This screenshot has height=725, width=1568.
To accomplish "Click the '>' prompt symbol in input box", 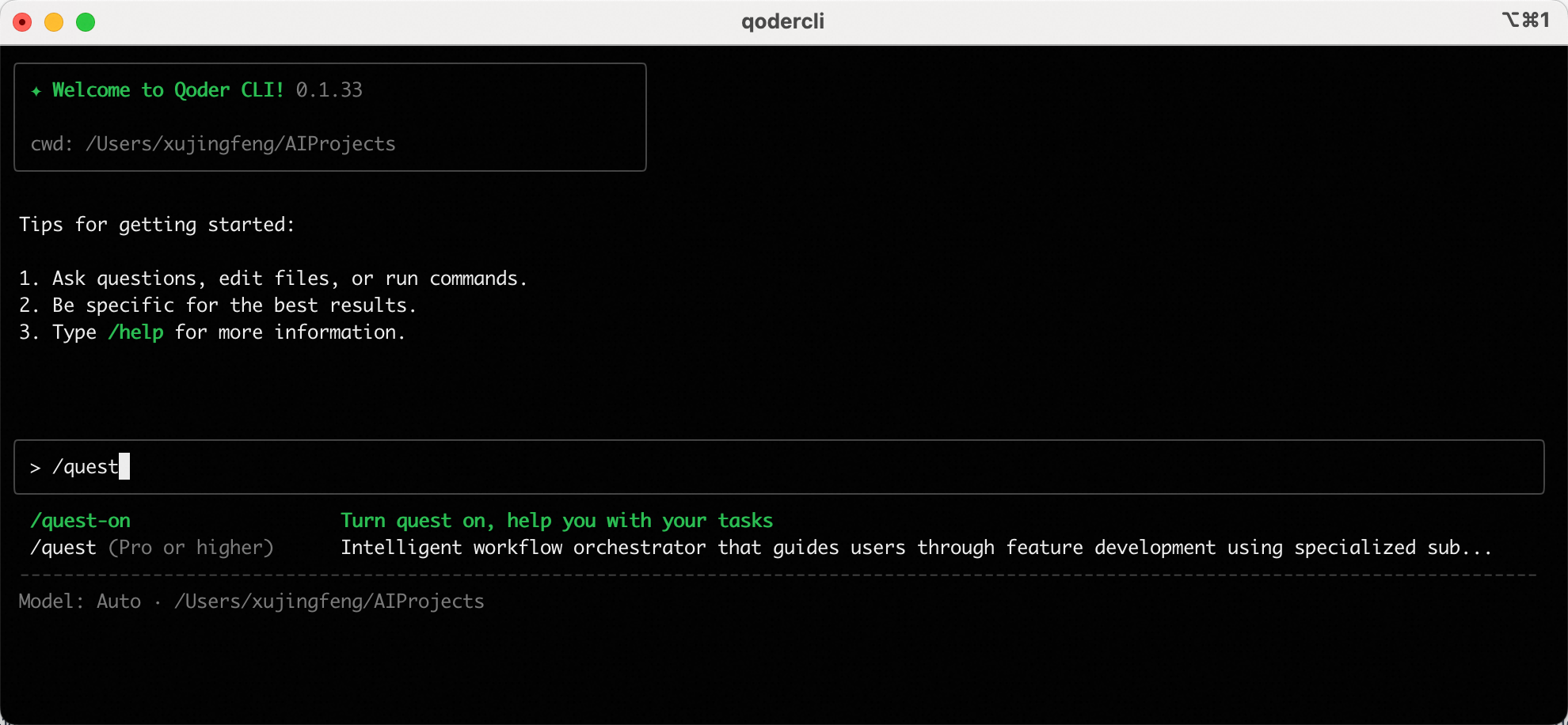I will click(x=35, y=468).
